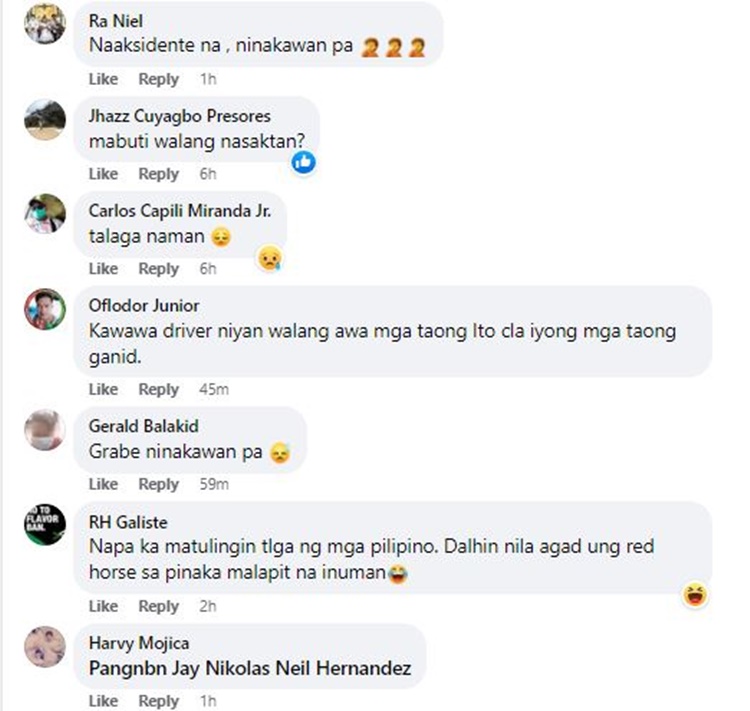750x711 pixels.
Task: Like Ra Niel's comment
Action: [103, 79]
